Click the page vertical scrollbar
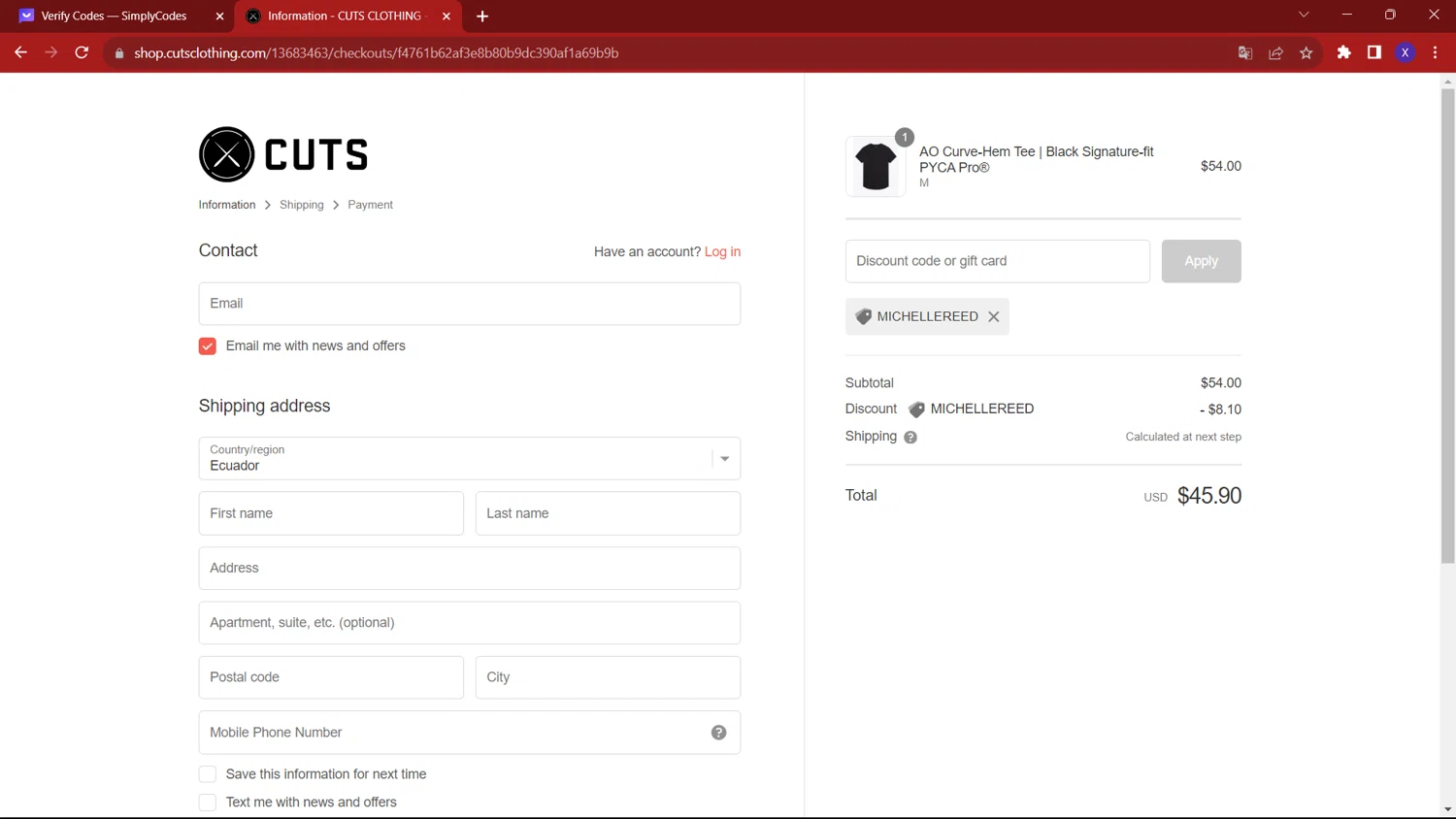The height and width of the screenshot is (819, 1456). click(1447, 325)
